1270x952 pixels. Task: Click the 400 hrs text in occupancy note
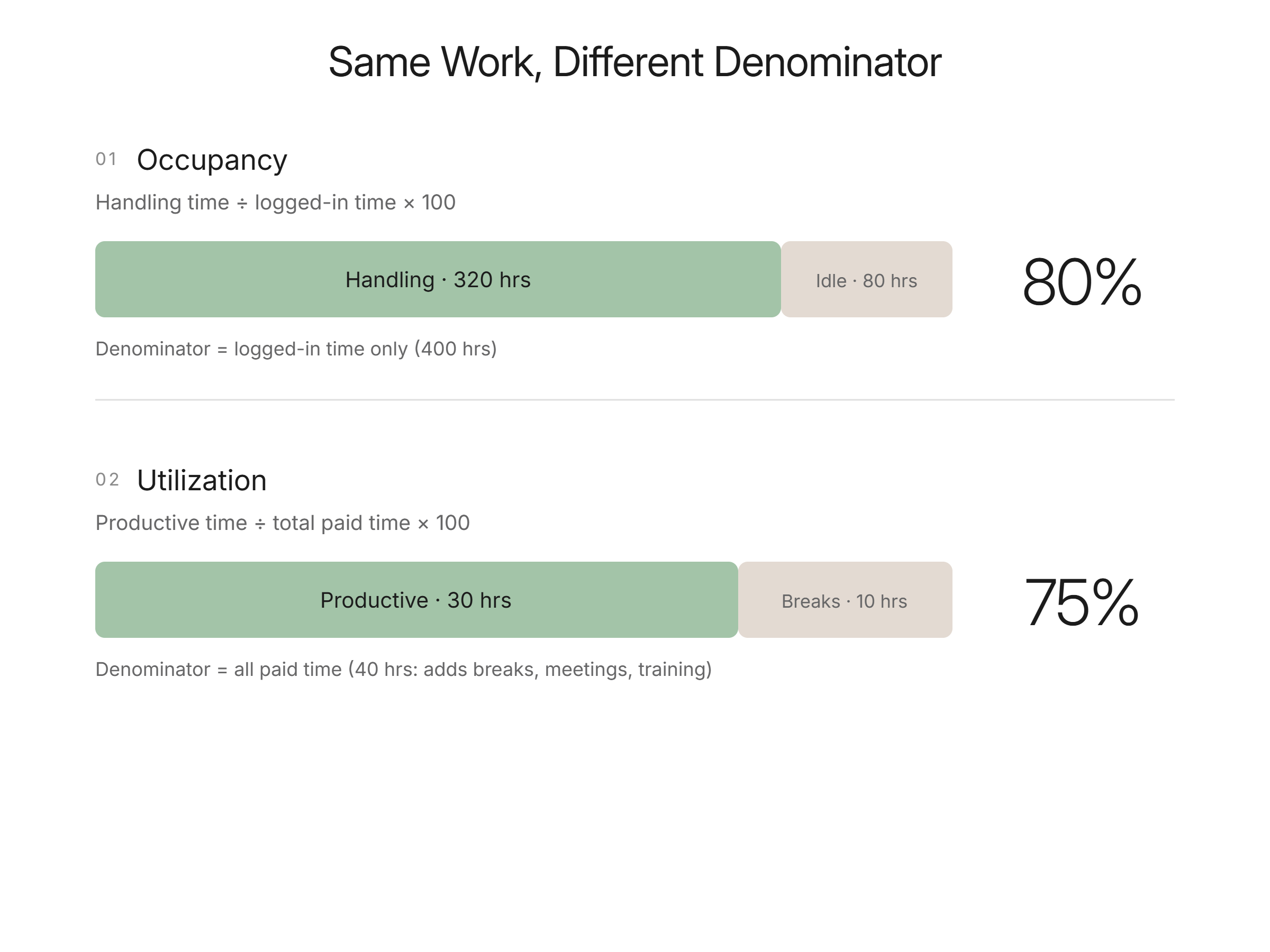coord(455,349)
